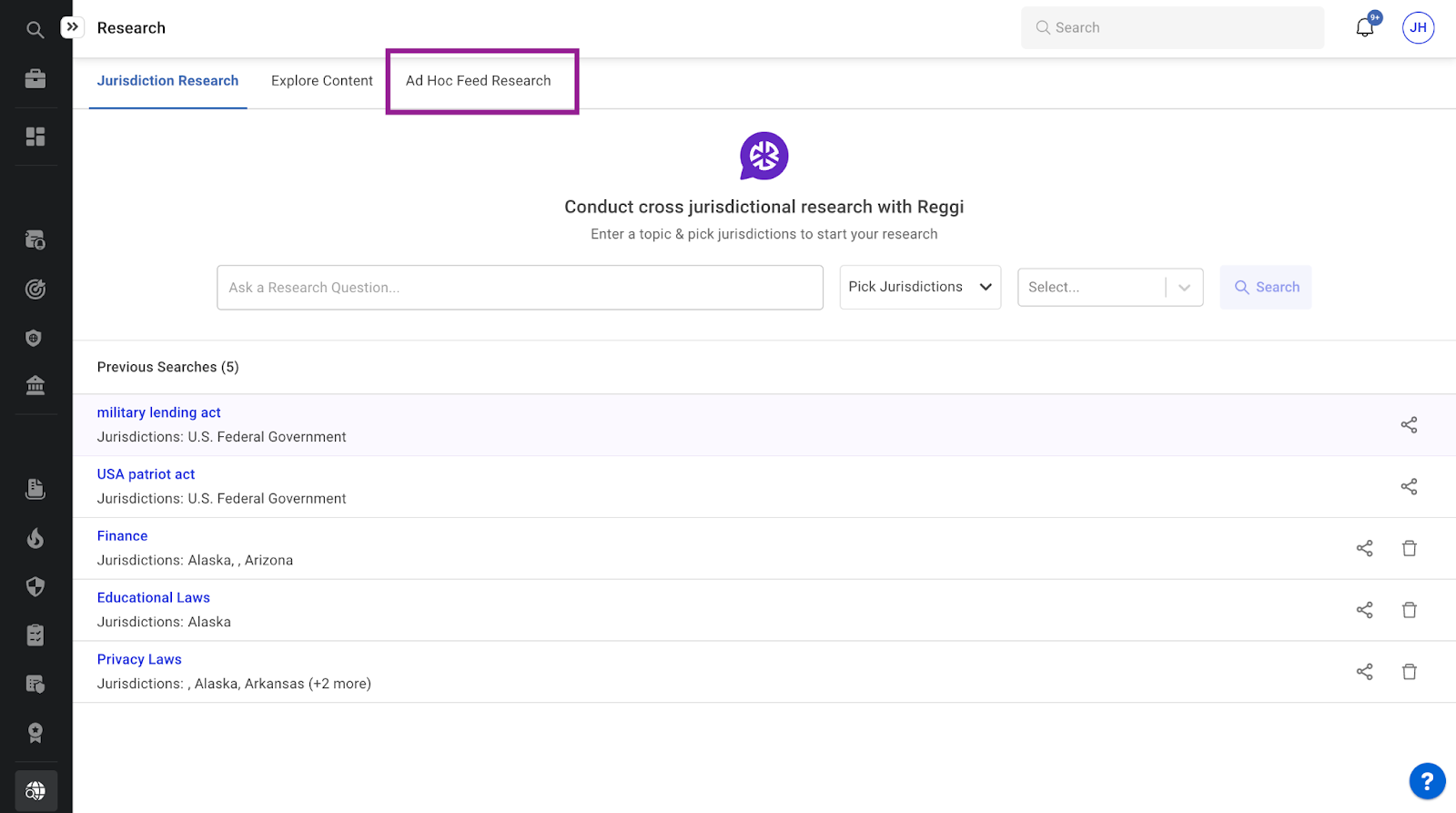Open the JH user profile avatar
Screen dimensions: 1456x813
click(1418, 28)
